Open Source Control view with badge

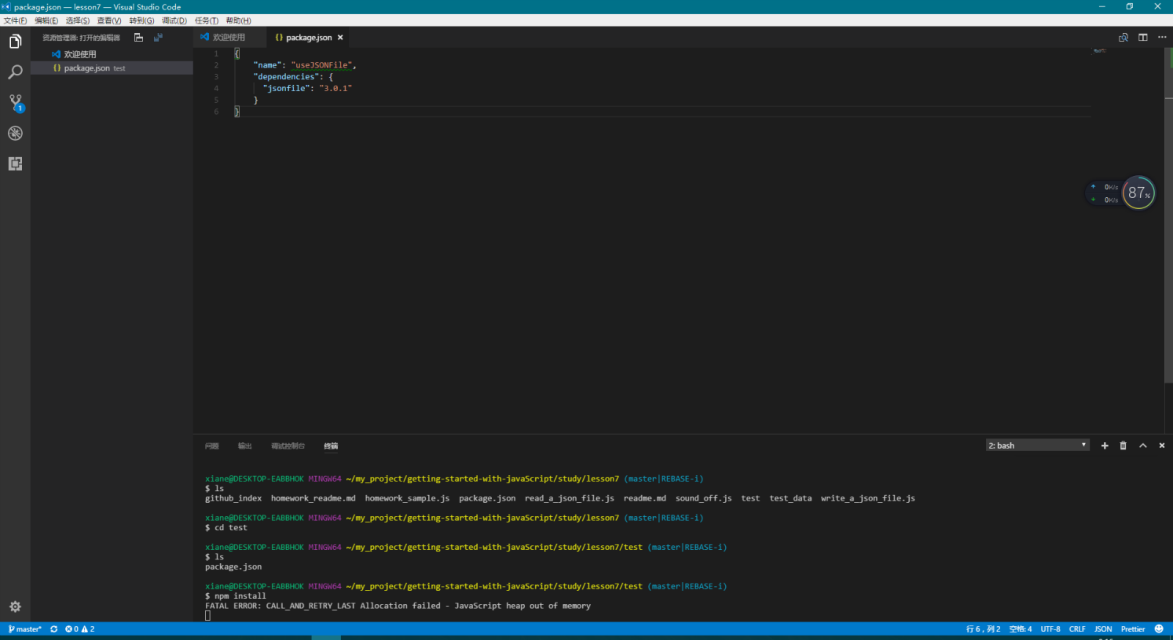(15, 103)
